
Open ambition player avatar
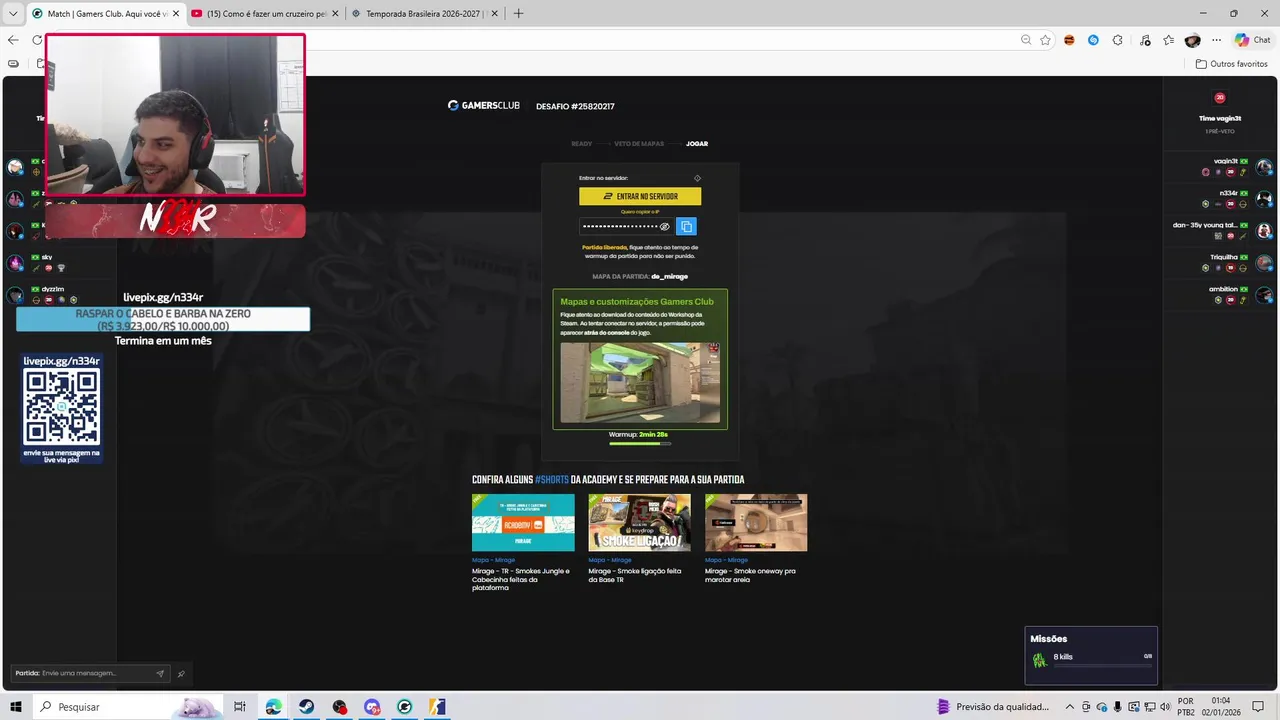pos(1264,294)
